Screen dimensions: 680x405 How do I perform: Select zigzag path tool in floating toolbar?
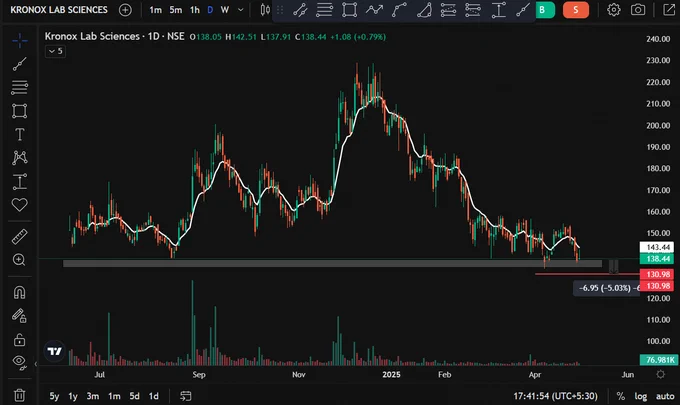click(374, 10)
